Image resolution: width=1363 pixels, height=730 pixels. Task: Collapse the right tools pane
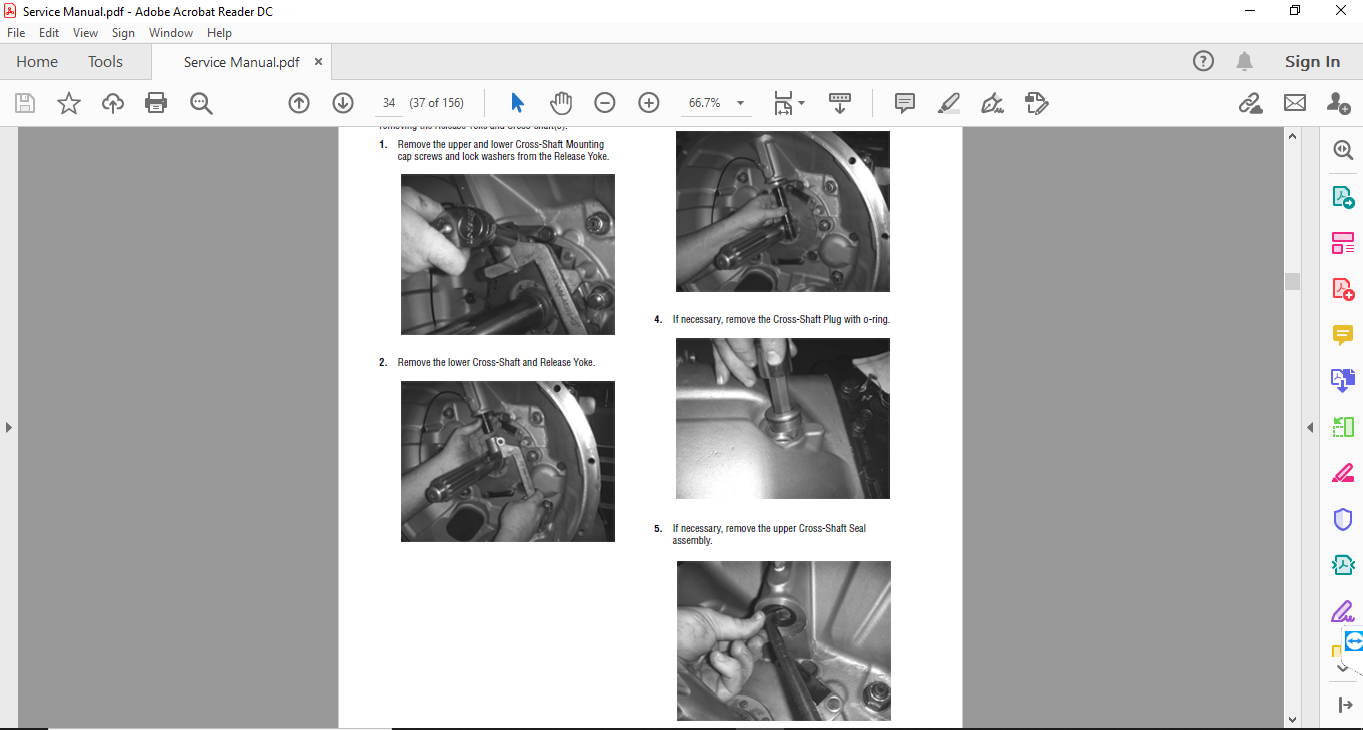(1310, 427)
